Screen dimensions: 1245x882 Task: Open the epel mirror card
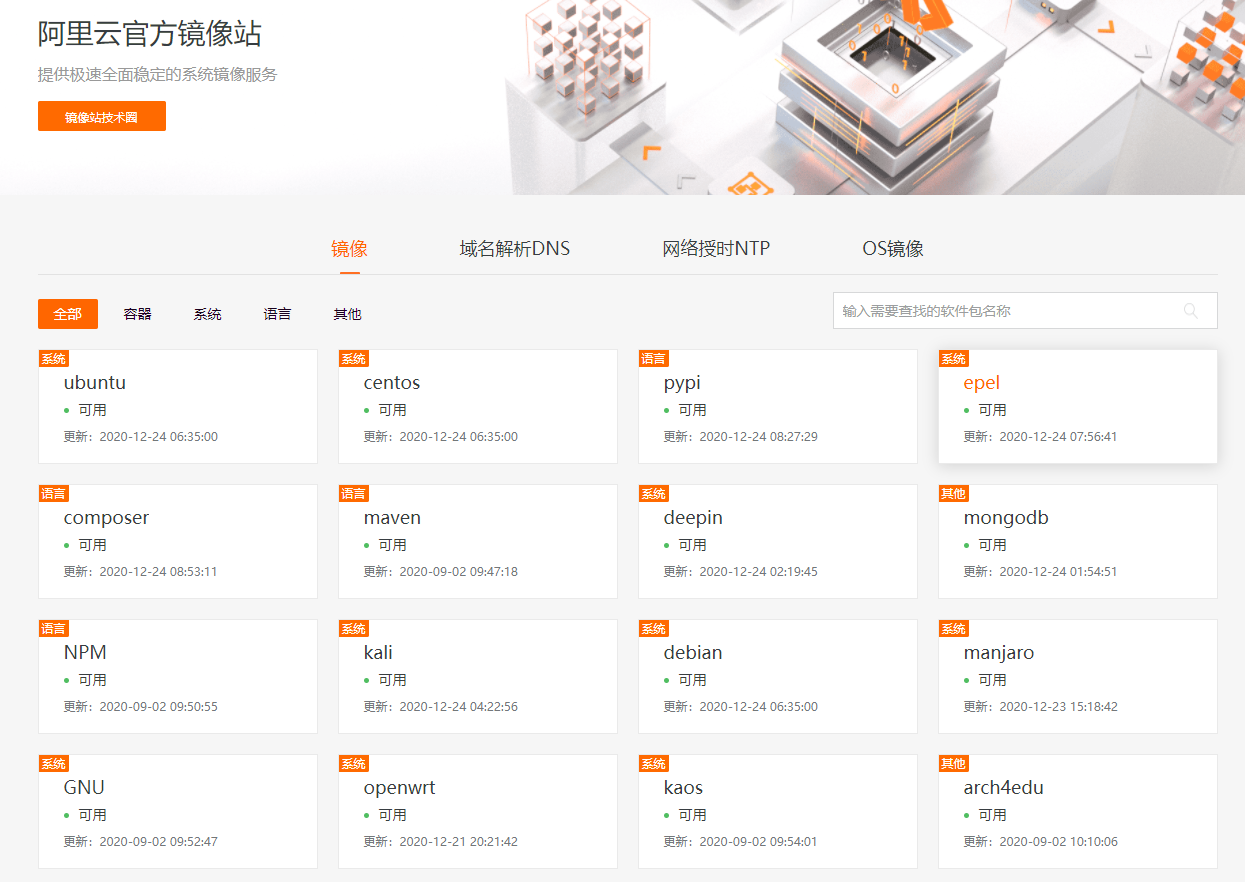point(1078,407)
